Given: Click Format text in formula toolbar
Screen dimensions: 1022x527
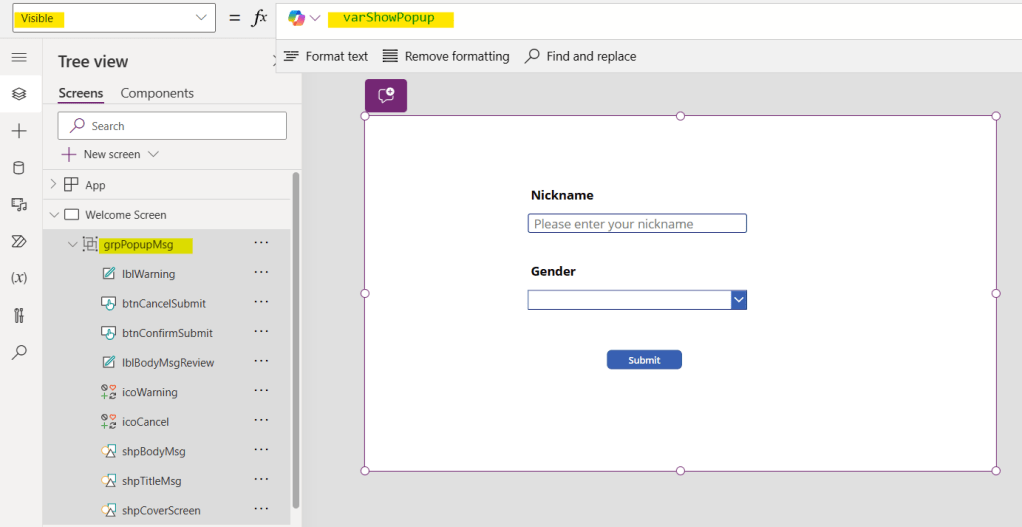Looking at the screenshot, I should (x=326, y=56).
